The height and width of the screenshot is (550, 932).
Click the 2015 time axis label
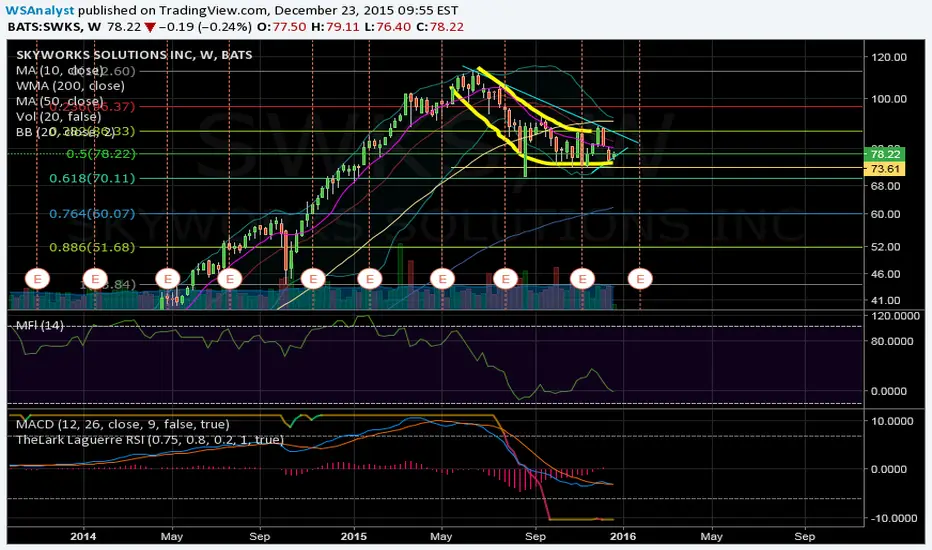coord(354,536)
